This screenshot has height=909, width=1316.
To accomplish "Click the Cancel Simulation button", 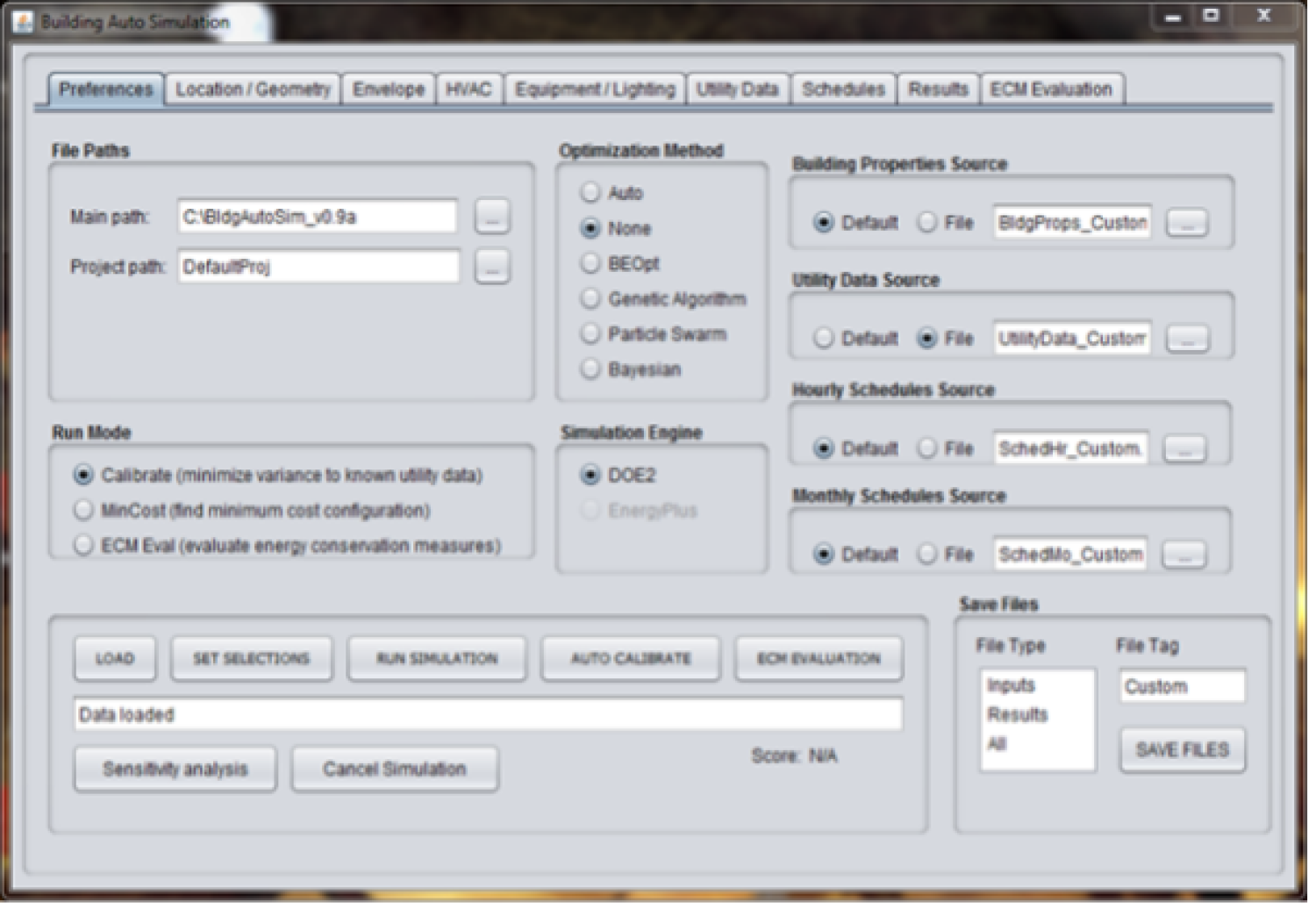I will tap(396, 769).
